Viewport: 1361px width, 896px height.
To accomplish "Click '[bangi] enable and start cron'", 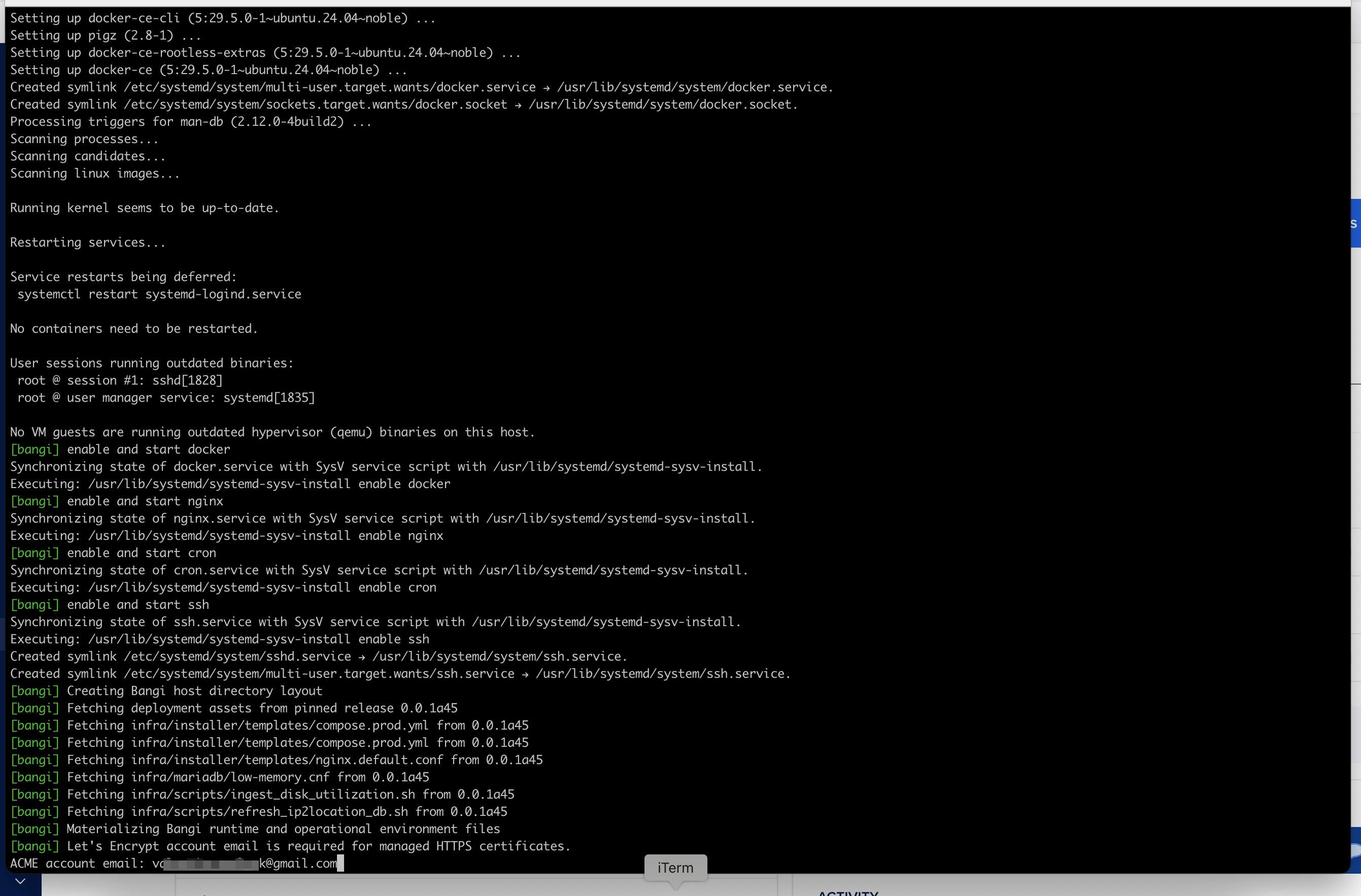I will tap(113, 553).
